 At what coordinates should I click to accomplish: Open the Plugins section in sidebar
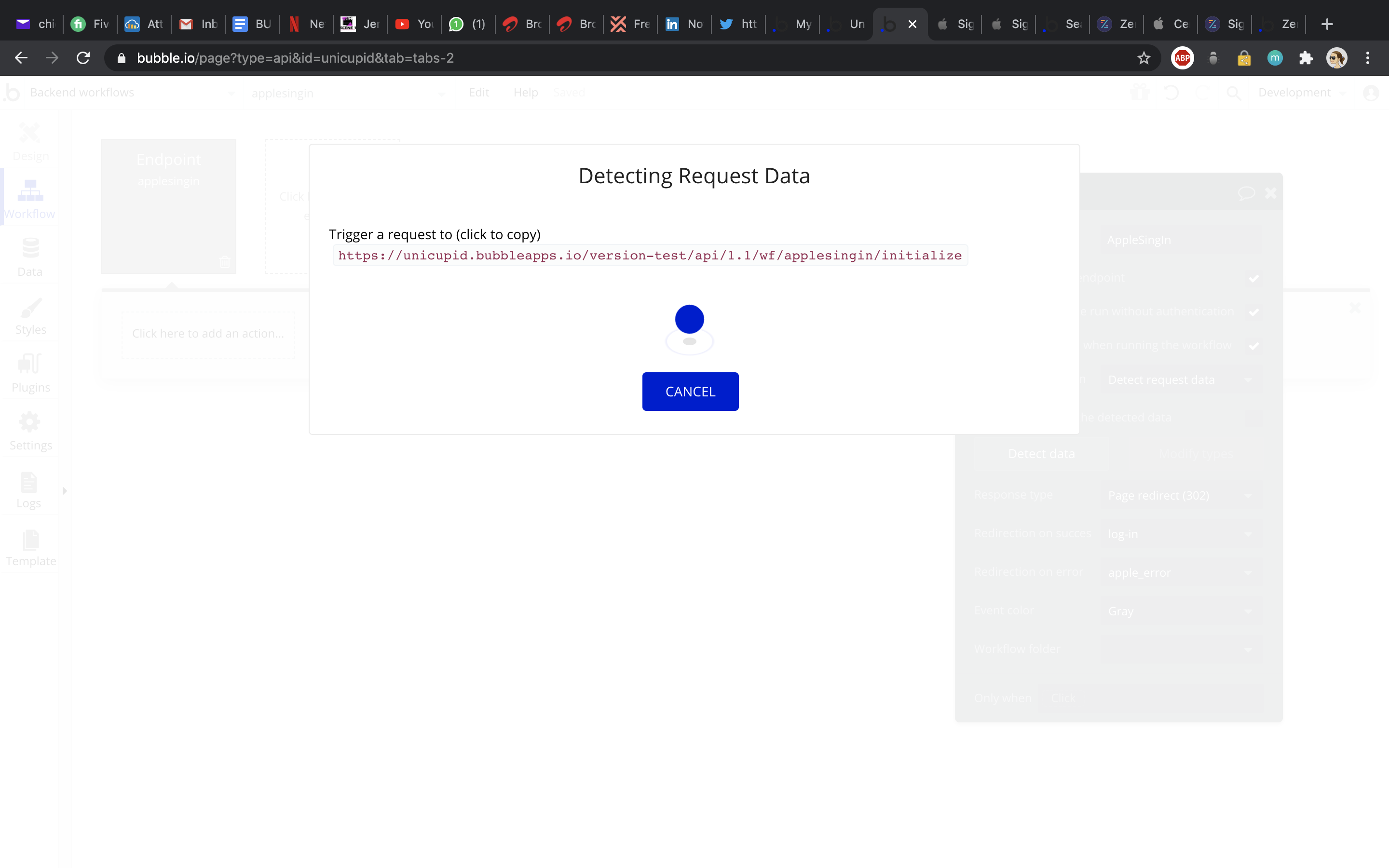pos(30,374)
